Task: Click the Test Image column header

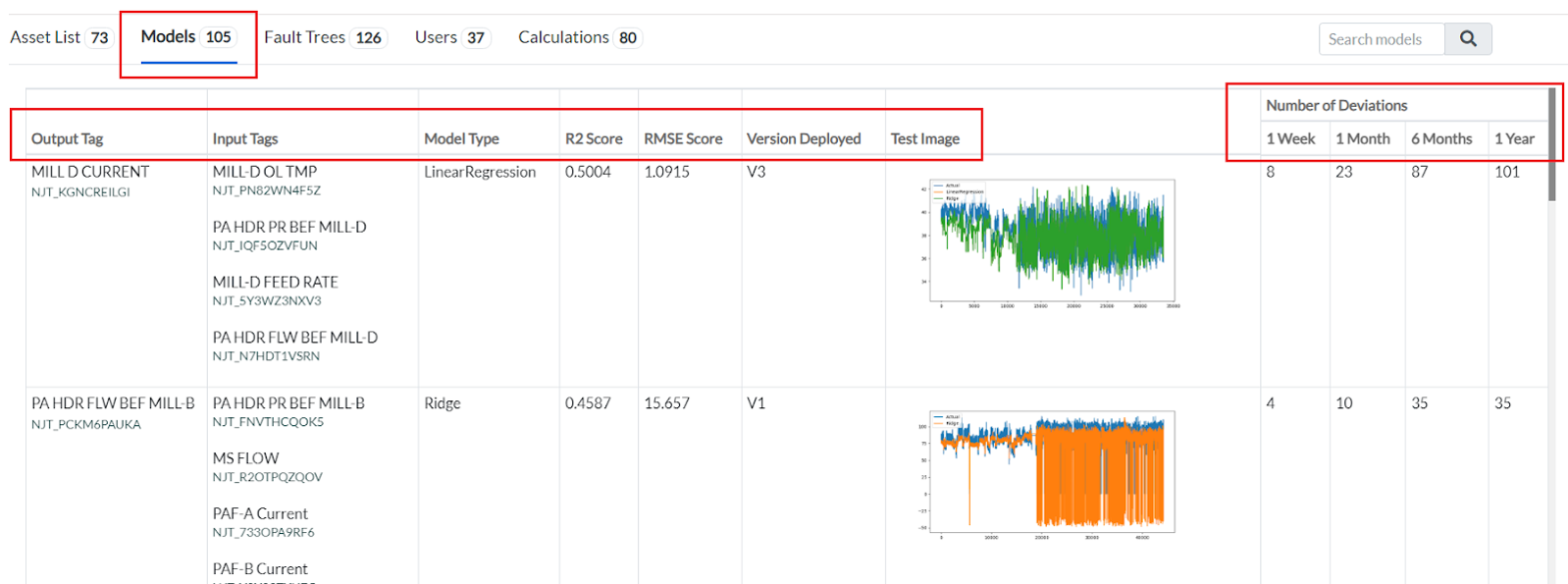Action: click(925, 138)
